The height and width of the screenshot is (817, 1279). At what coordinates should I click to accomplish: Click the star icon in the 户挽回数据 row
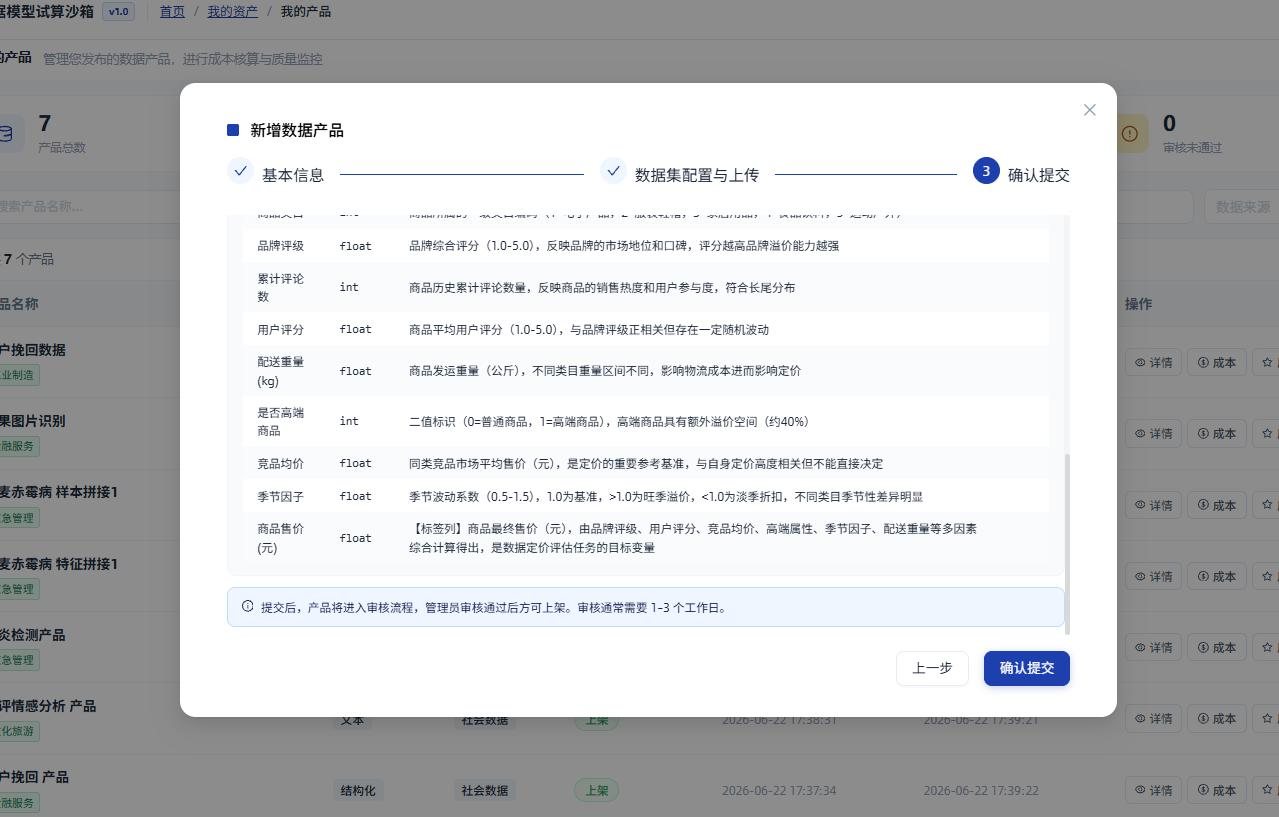(1267, 362)
